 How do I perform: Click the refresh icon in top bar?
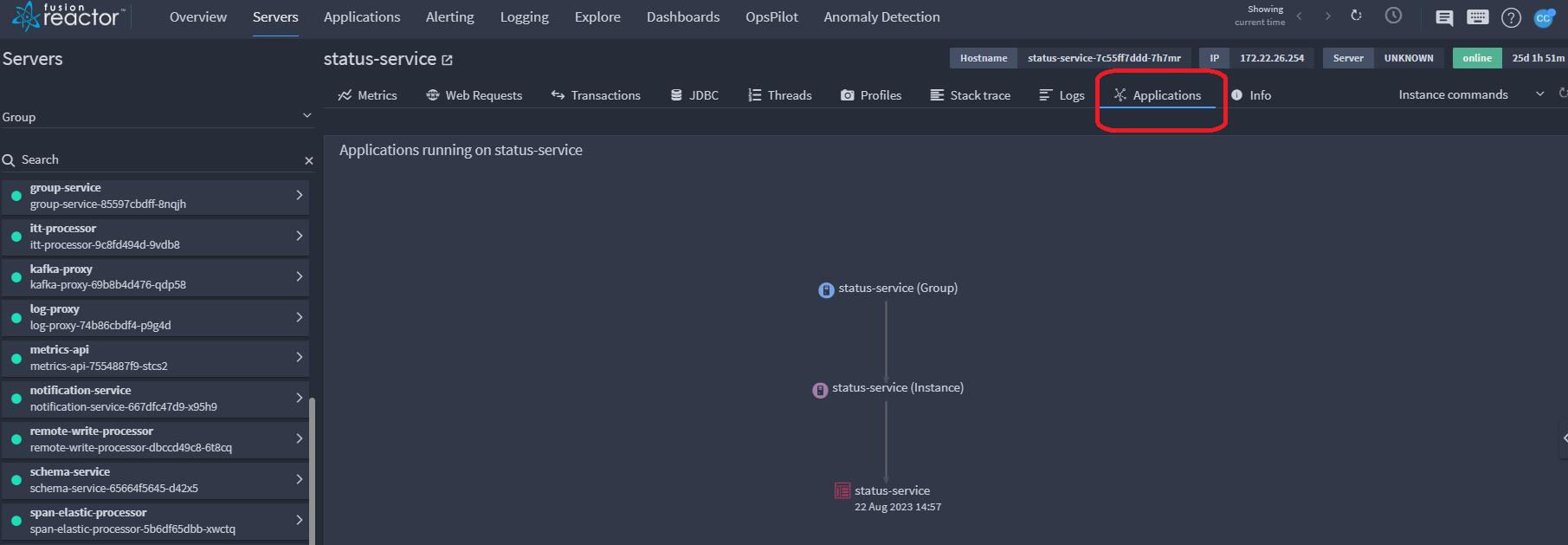pos(1356,16)
